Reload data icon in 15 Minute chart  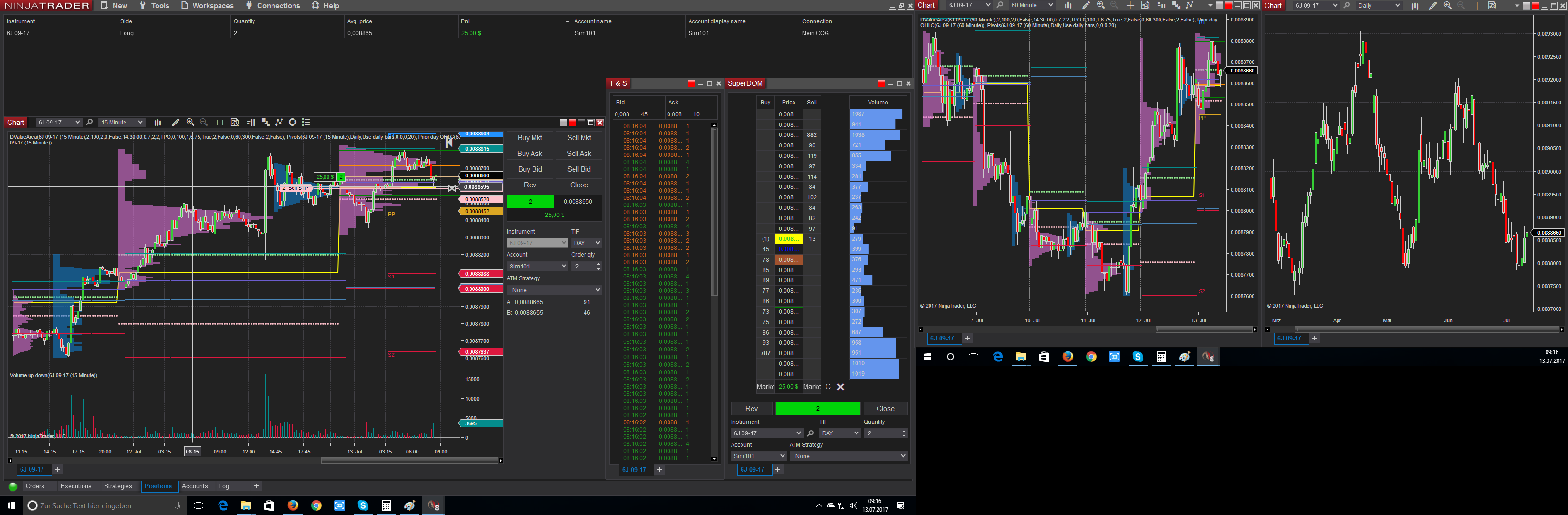click(x=293, y=122)
